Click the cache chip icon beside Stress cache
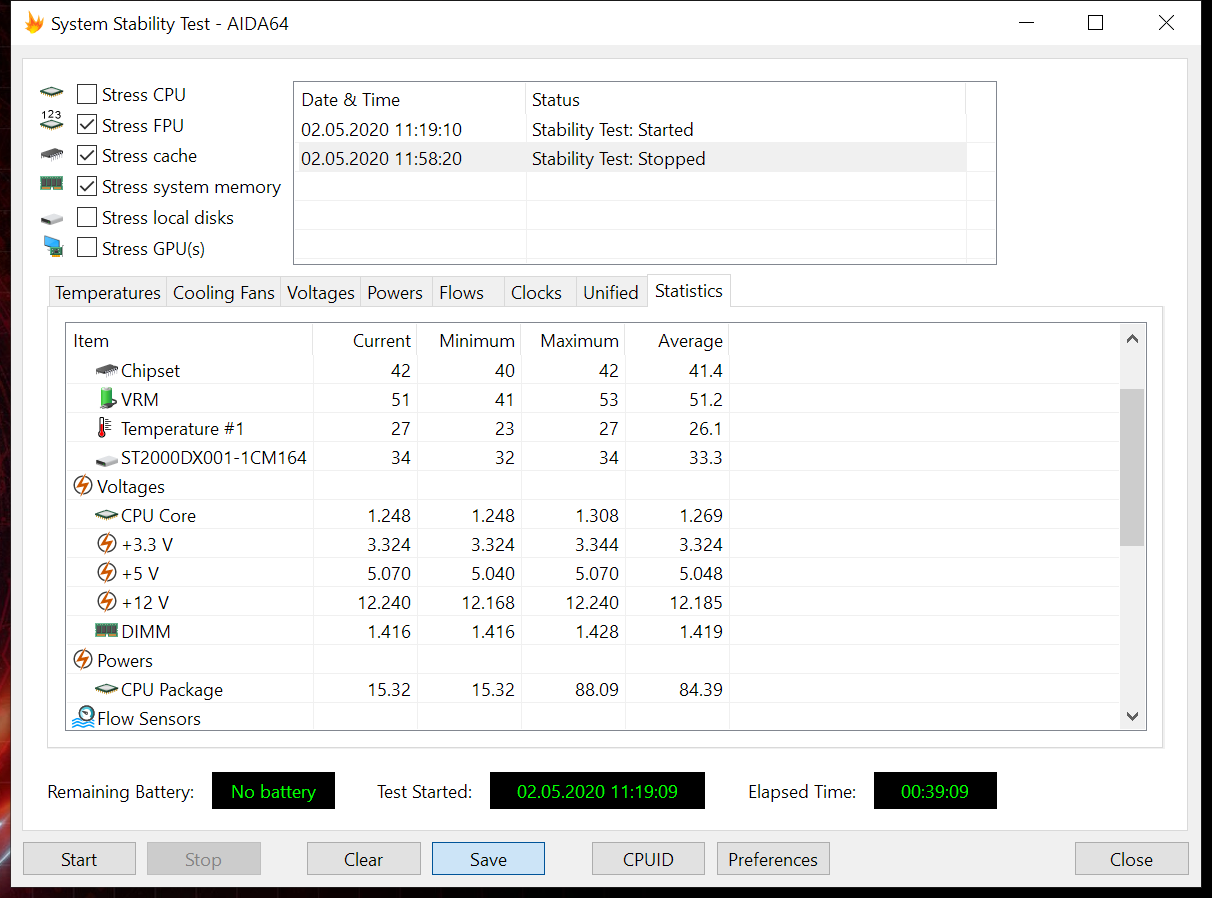1212x898 pixels. coord(51,155)
